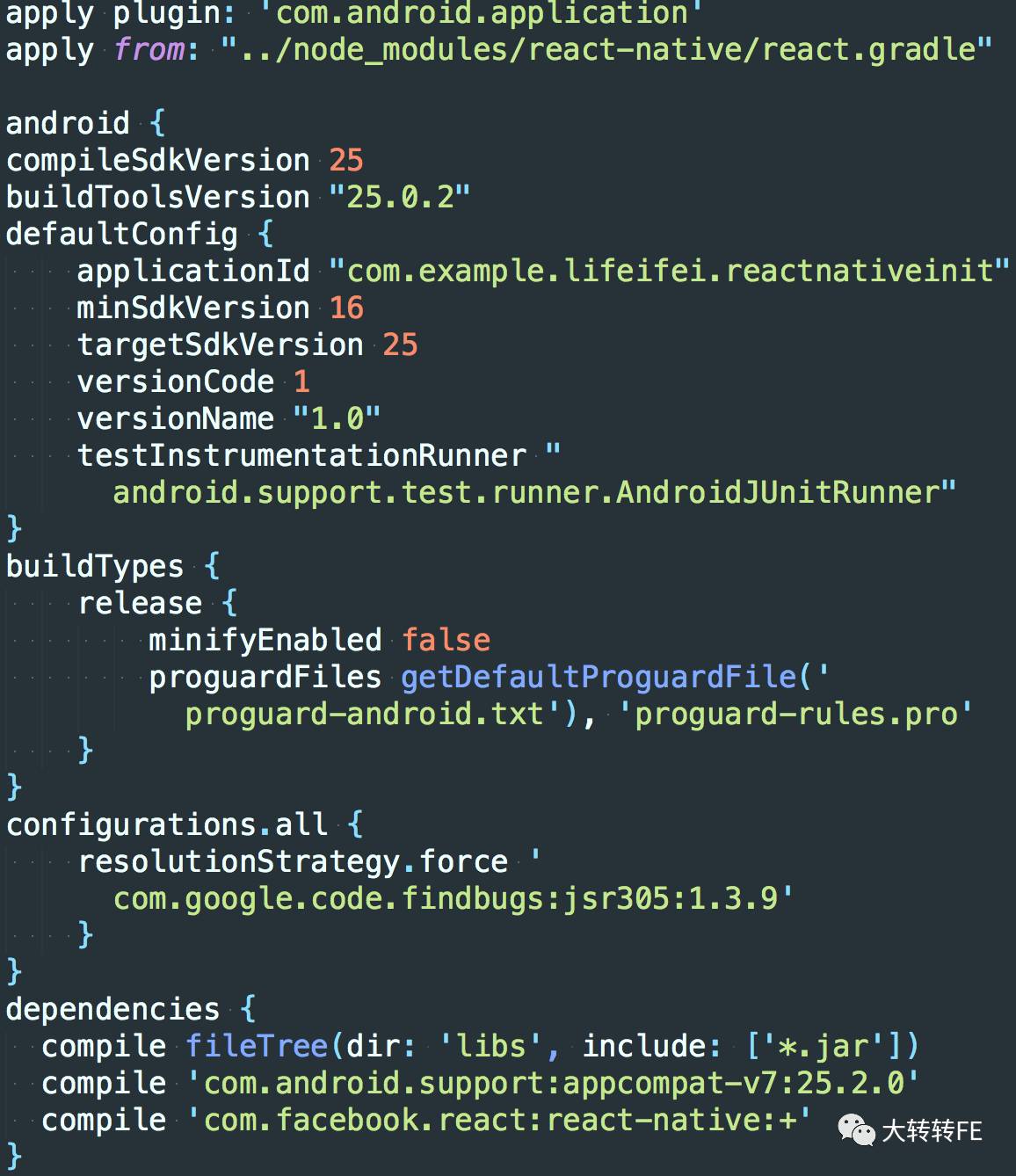
Task: Click versionCode value 1
Action: [301, 381]
